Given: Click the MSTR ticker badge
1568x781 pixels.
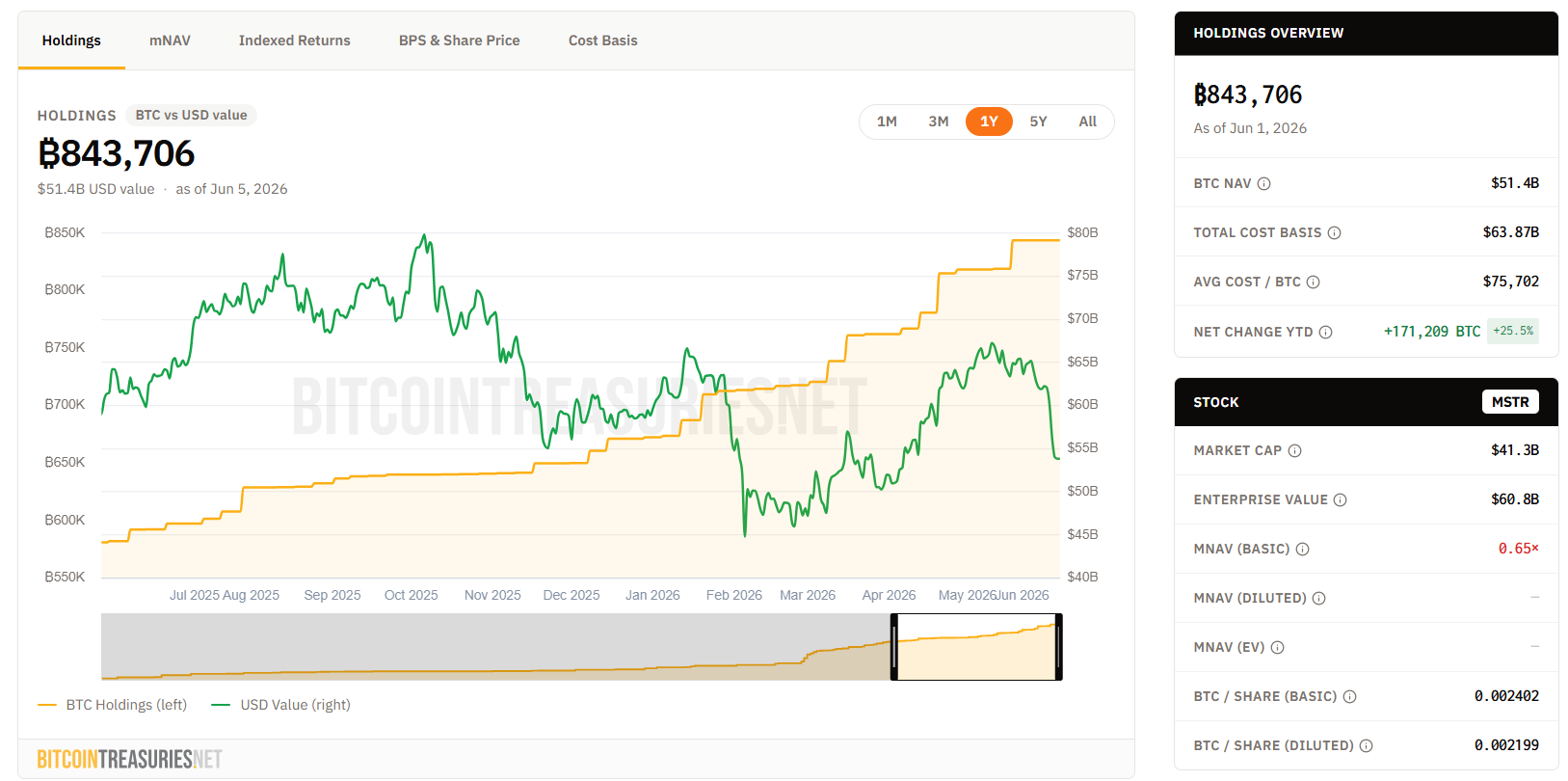Looking at the screenshot, I should (1510, 402).
